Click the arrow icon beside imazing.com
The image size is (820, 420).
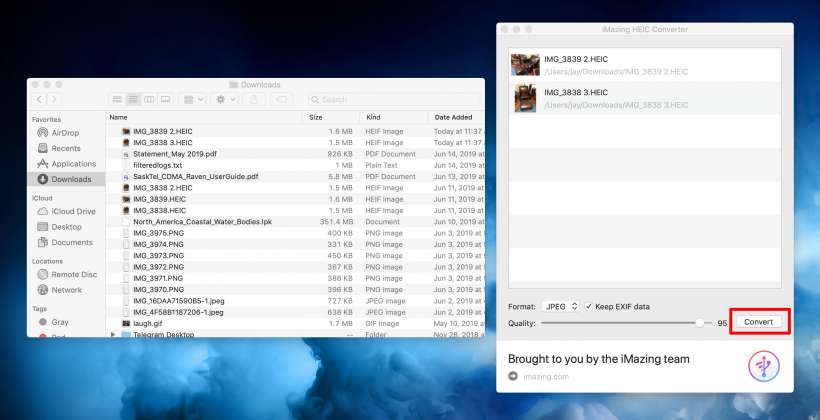pos(513,376)
